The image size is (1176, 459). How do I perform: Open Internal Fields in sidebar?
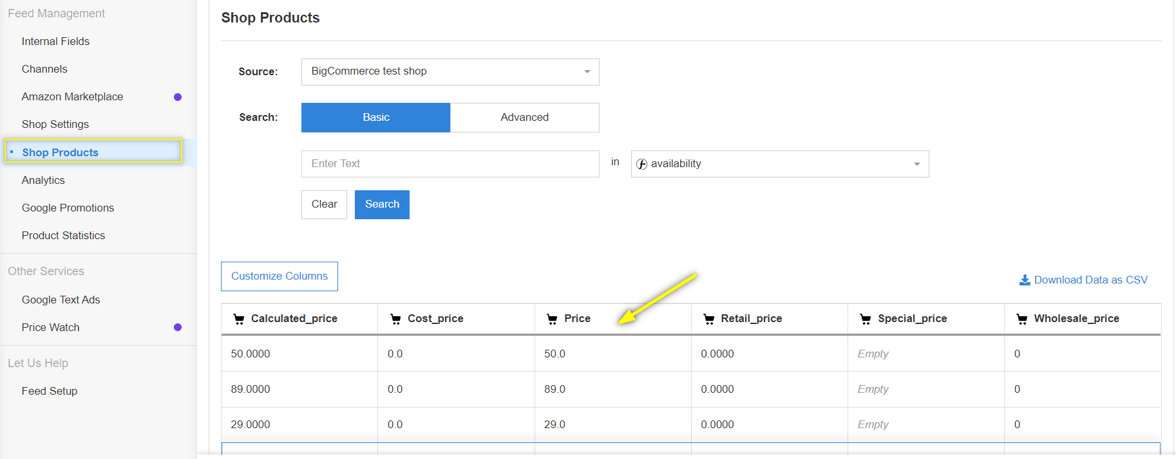(56, 41)
